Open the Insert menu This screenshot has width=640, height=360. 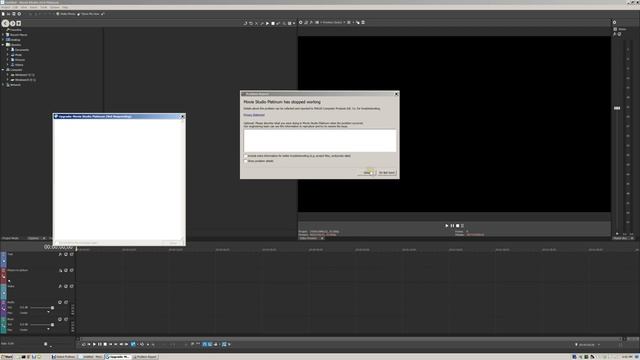coord(33,7)
